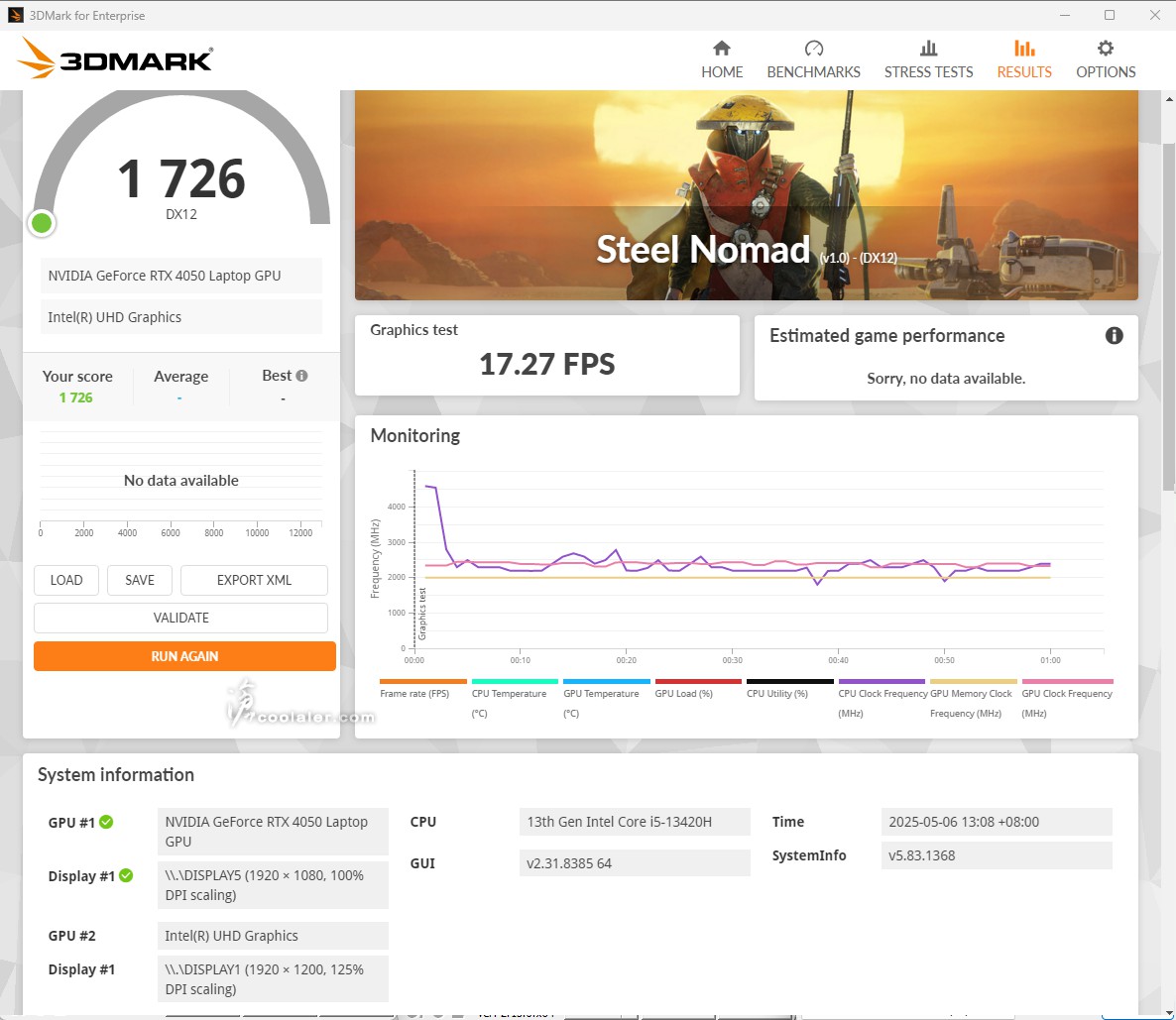Click the benchmarks gauge icon
Screen dimensions: 1176x1020
click(814, 49)
